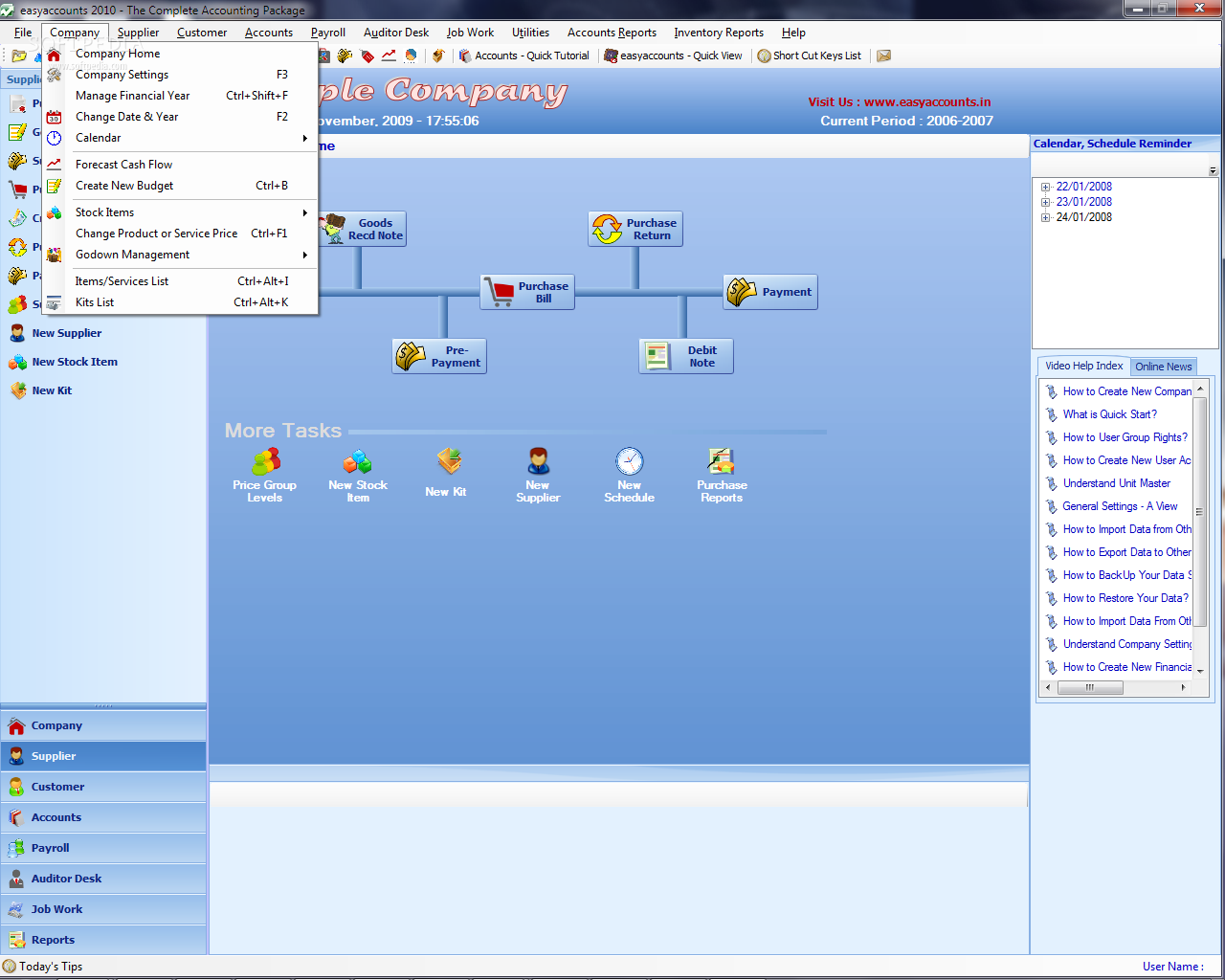
Task: Open Items/Services List from menu
Action: tap(180, 281)
